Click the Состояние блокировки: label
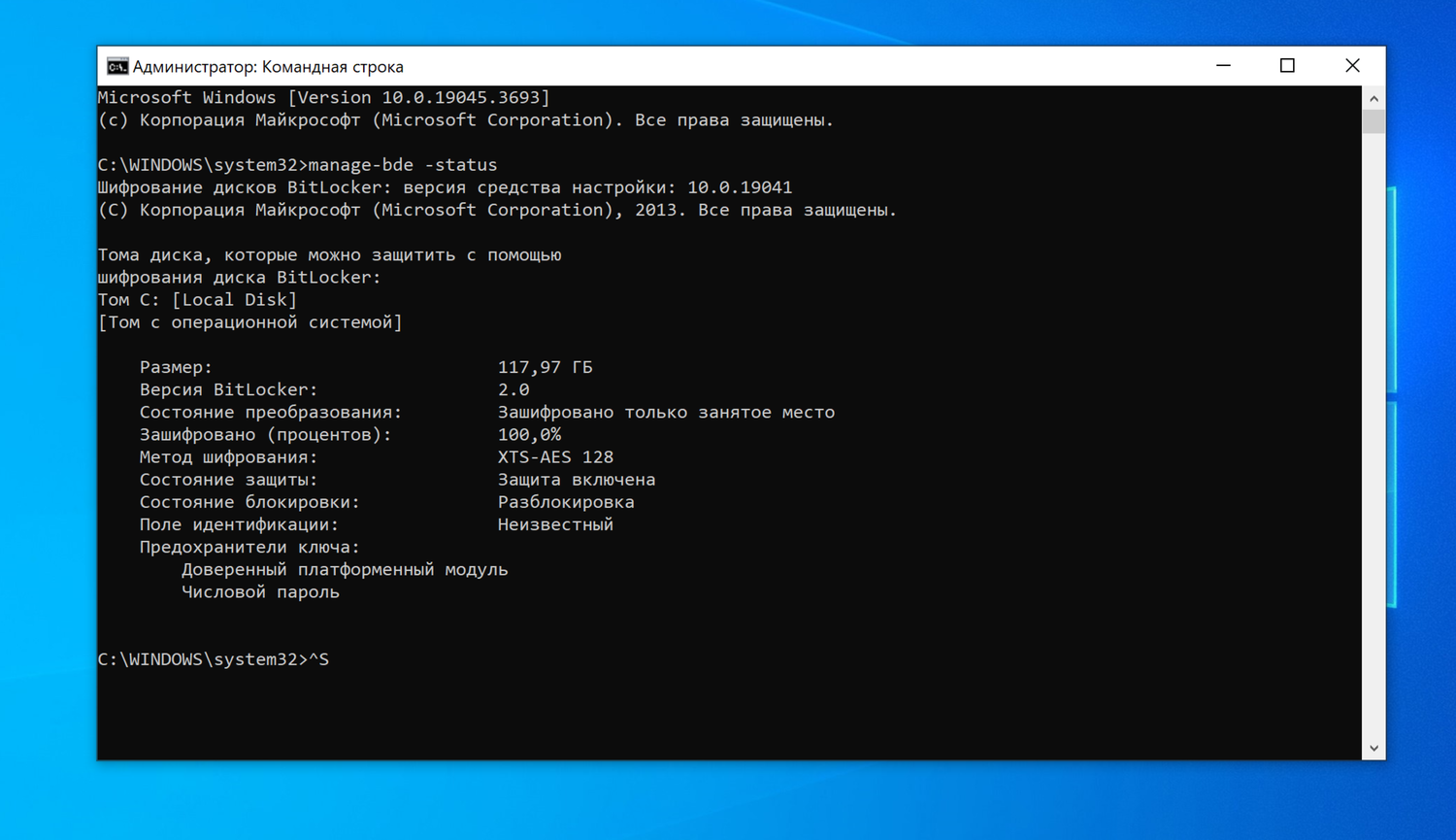 (249, 502)
